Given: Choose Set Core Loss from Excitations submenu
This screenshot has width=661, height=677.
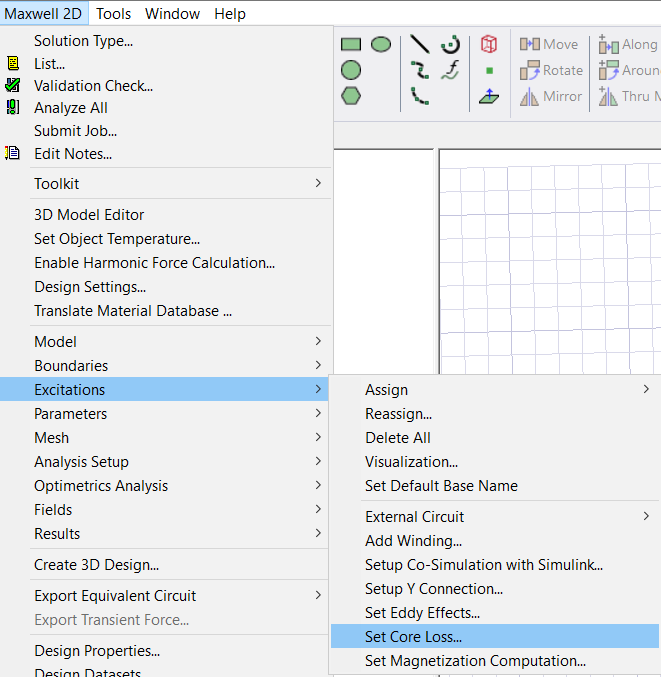Looking at the screenshot, I should [413, 637].
